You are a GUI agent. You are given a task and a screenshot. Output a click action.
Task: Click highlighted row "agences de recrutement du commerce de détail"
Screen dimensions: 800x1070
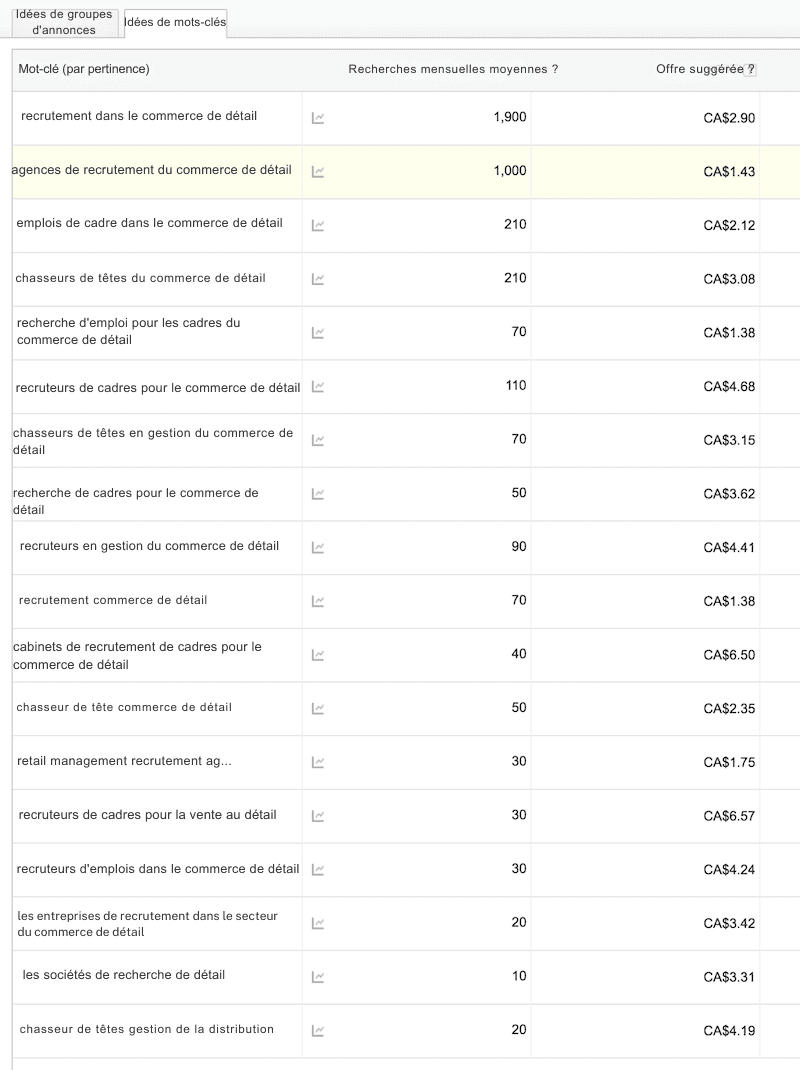(x=151, y=170)
